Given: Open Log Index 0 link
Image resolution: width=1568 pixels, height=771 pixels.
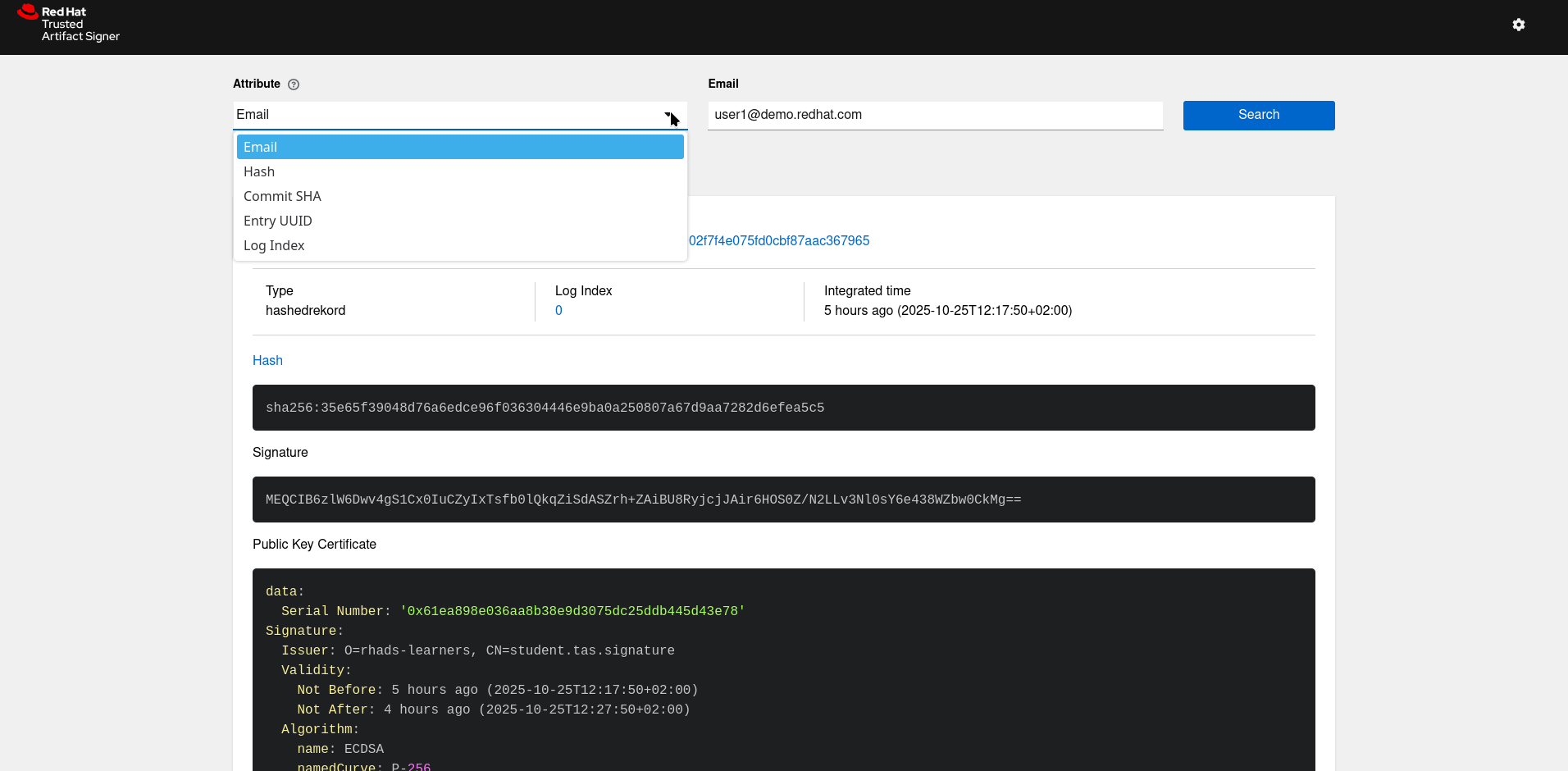Looking at the screenshot, I should point(558,311).
